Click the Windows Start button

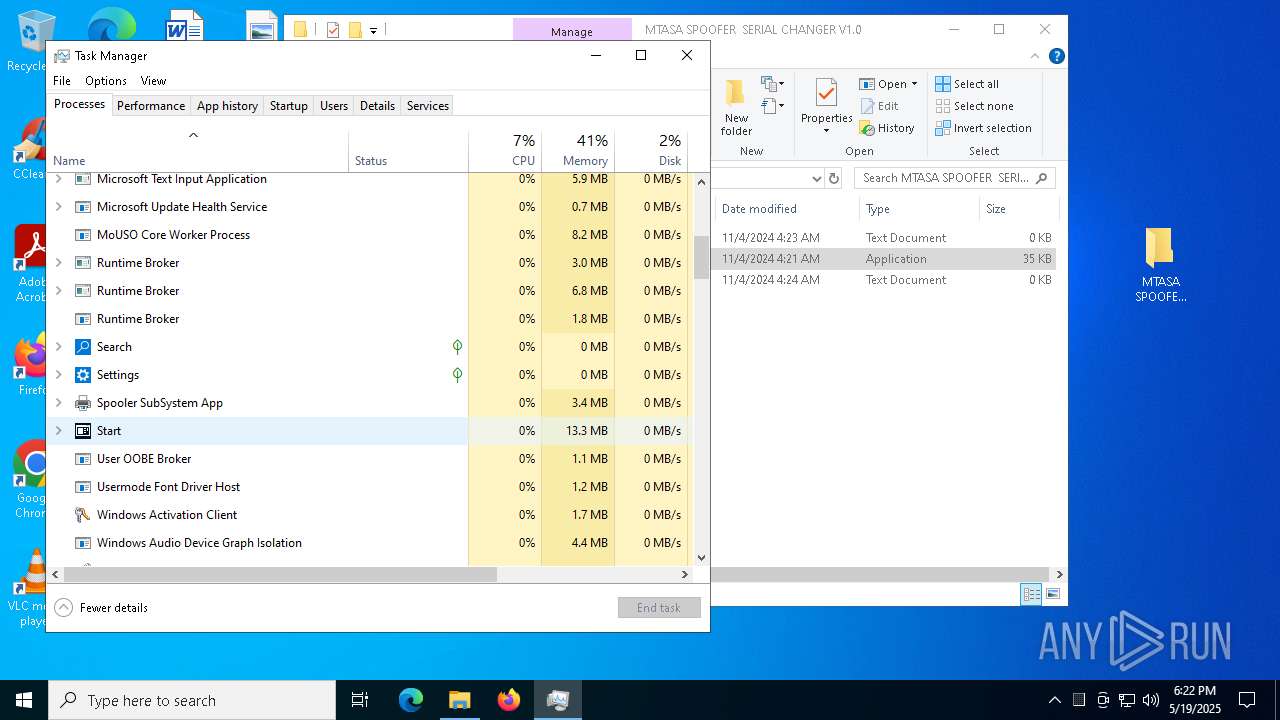point(24,700)
